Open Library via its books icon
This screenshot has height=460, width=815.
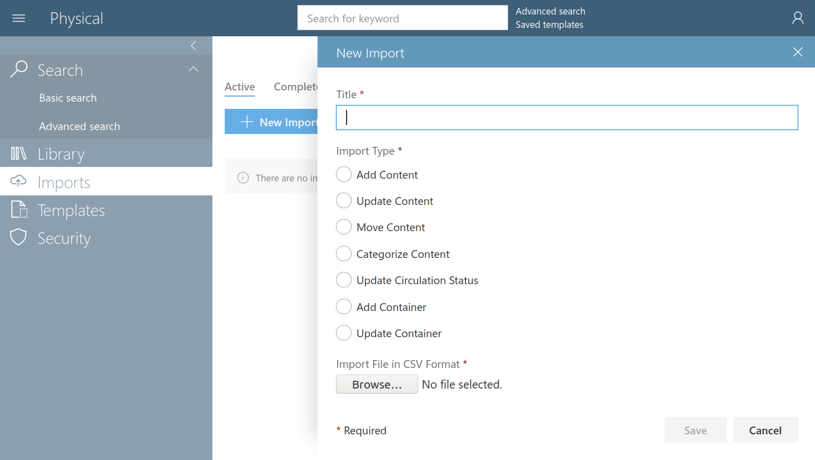coord(19,153)
